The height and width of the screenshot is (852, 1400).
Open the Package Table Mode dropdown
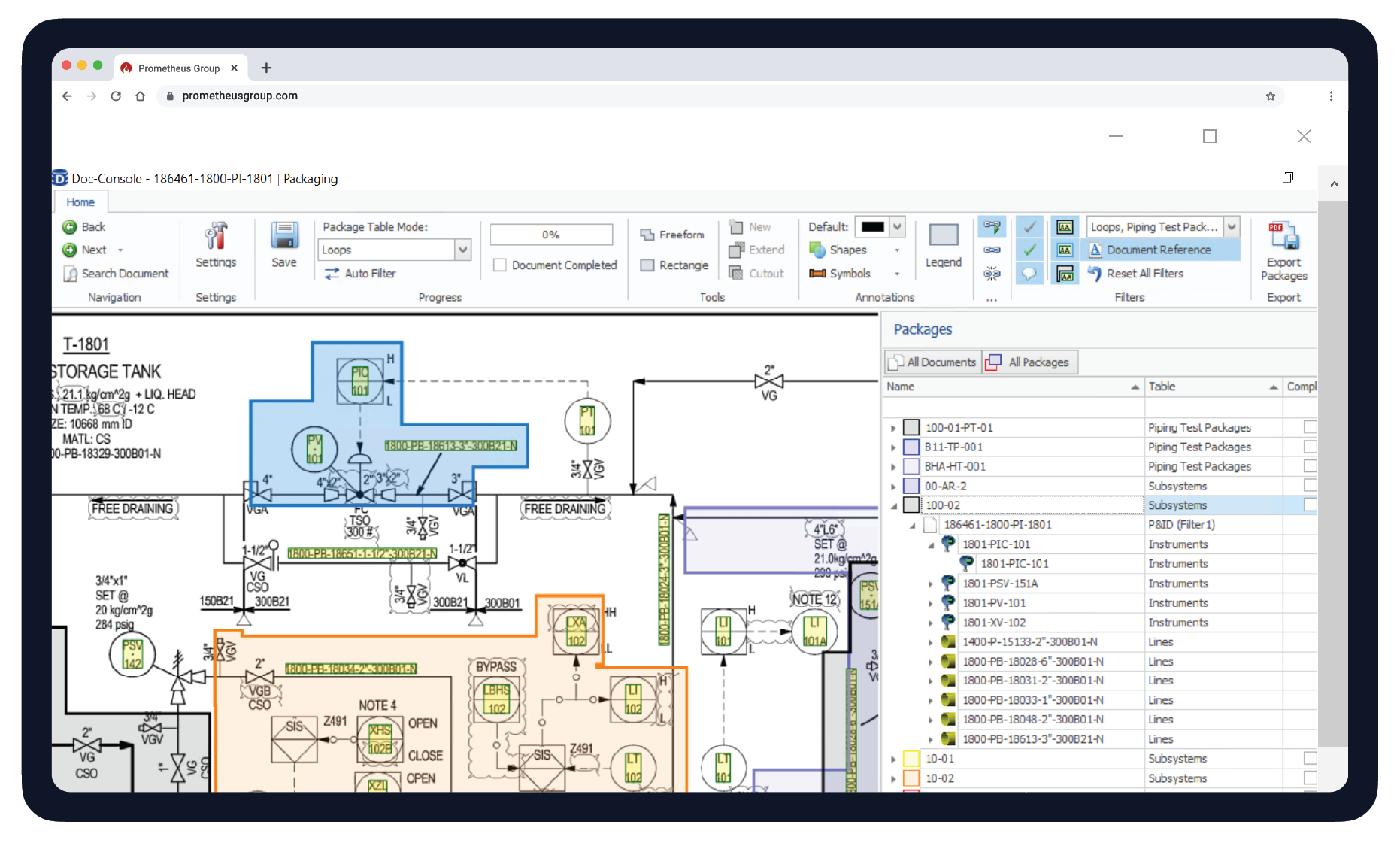(463, 250)
